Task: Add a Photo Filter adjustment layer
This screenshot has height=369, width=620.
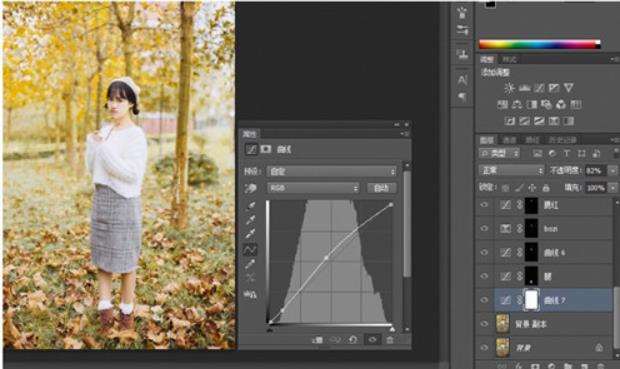Action: [546, 105]
